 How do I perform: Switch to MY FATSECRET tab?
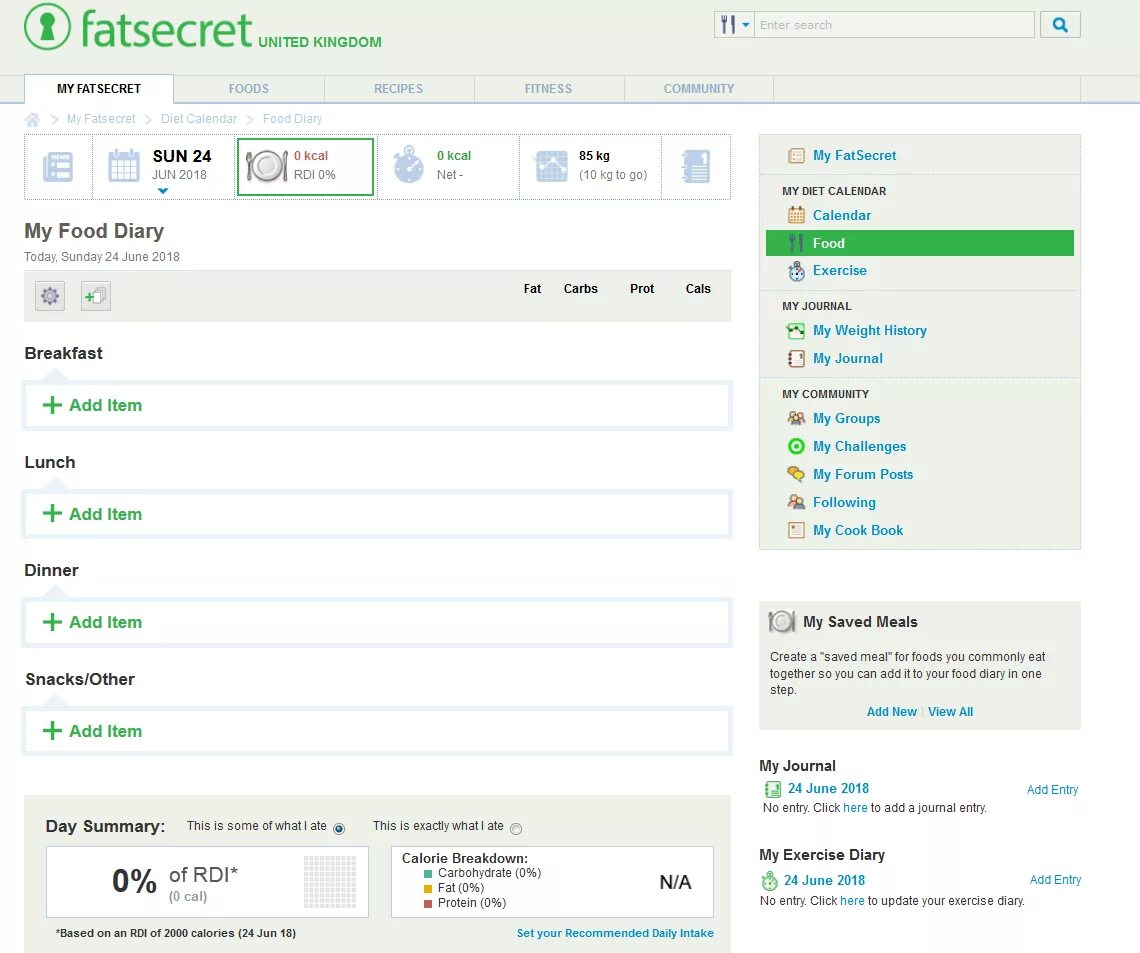click(99, 89)
